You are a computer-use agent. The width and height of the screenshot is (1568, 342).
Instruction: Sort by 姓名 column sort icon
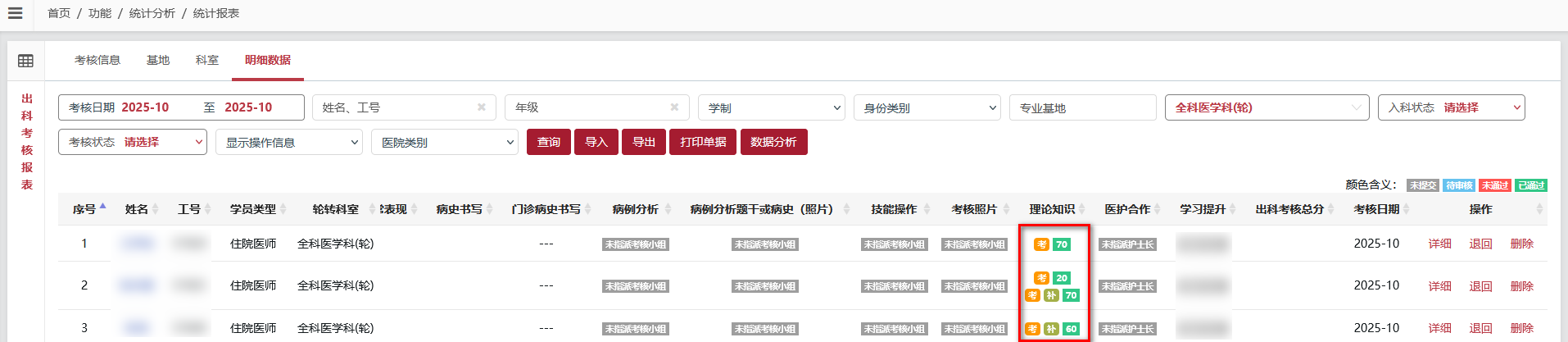(x=156, y=209)
